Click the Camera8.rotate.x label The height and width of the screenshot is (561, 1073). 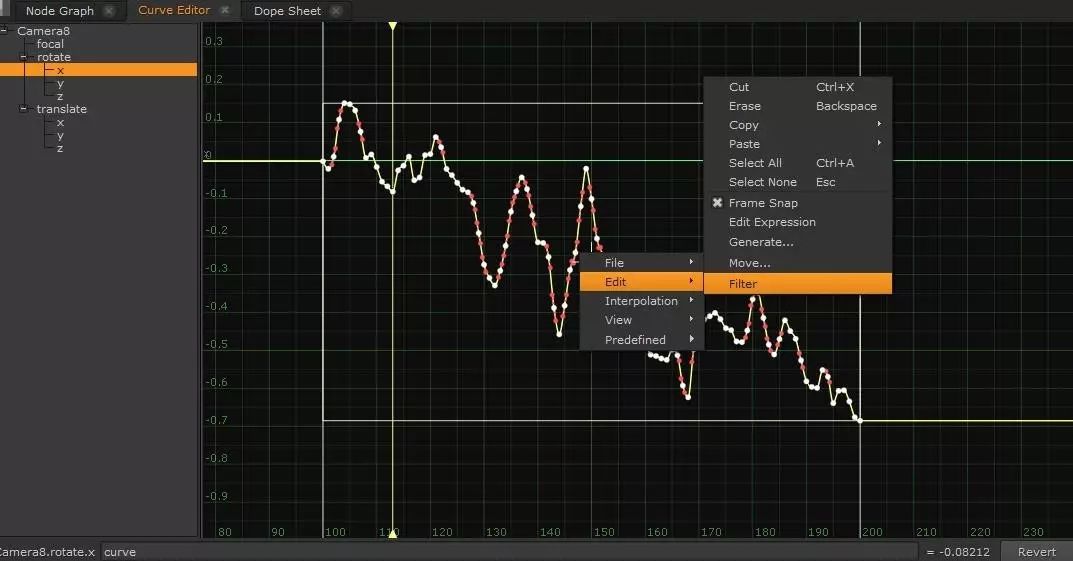47,552
